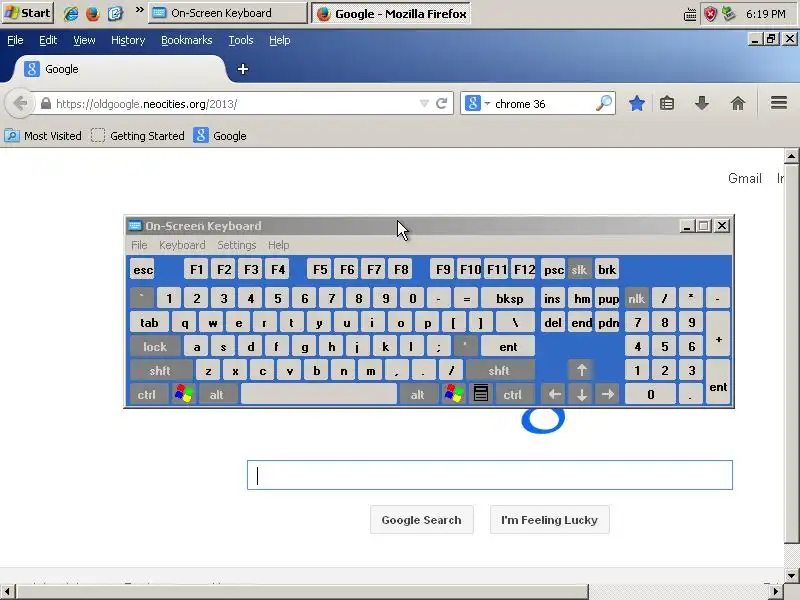Click the right arrow key on the keyboard
The image size is (800, 600).
pyautogui.click(x=607, y=394)
